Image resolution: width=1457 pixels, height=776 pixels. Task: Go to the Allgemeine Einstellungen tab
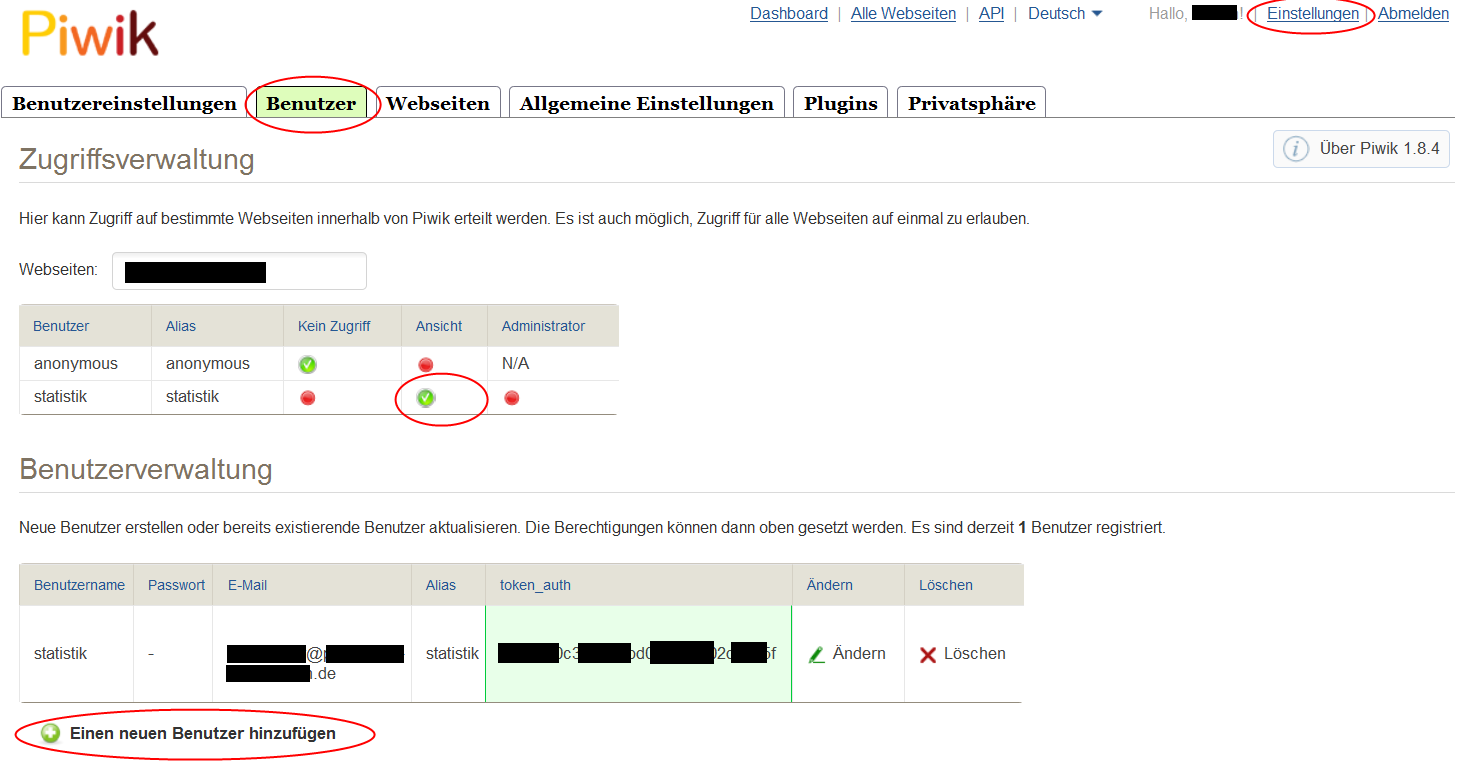coord(646,103)
